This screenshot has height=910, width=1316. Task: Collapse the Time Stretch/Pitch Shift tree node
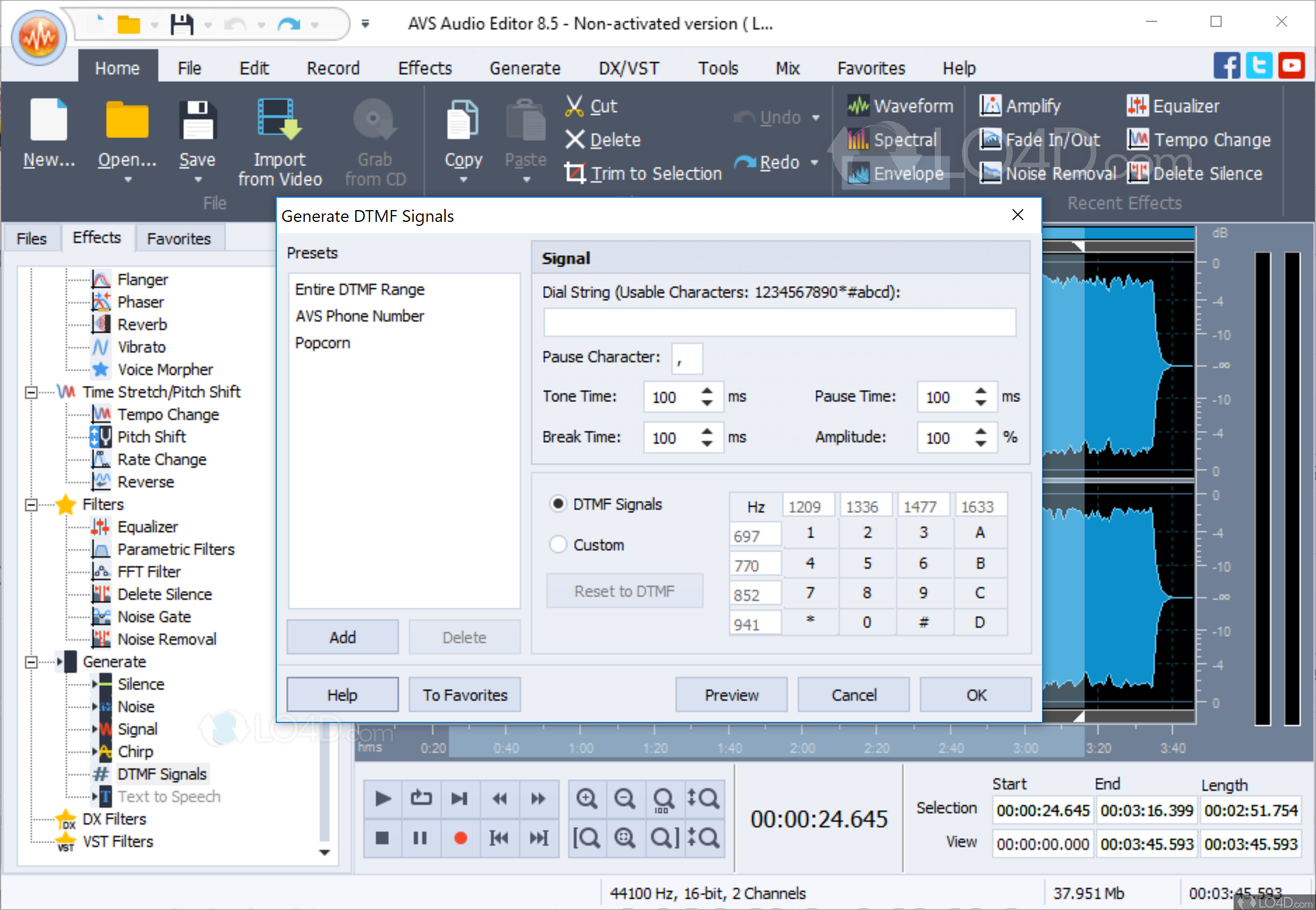tap(32, 392)
